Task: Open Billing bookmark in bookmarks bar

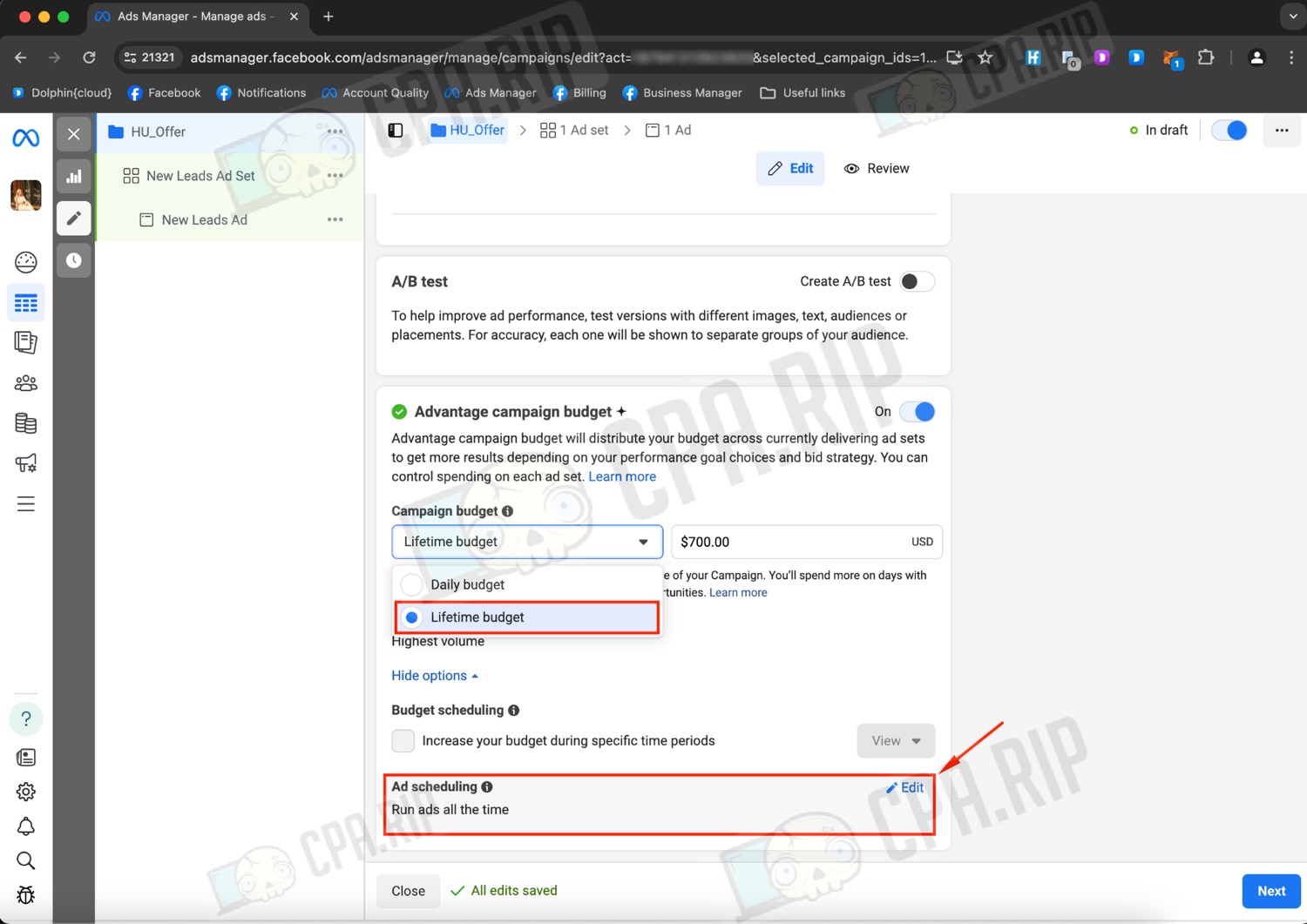Action: (x=579, y=93)
